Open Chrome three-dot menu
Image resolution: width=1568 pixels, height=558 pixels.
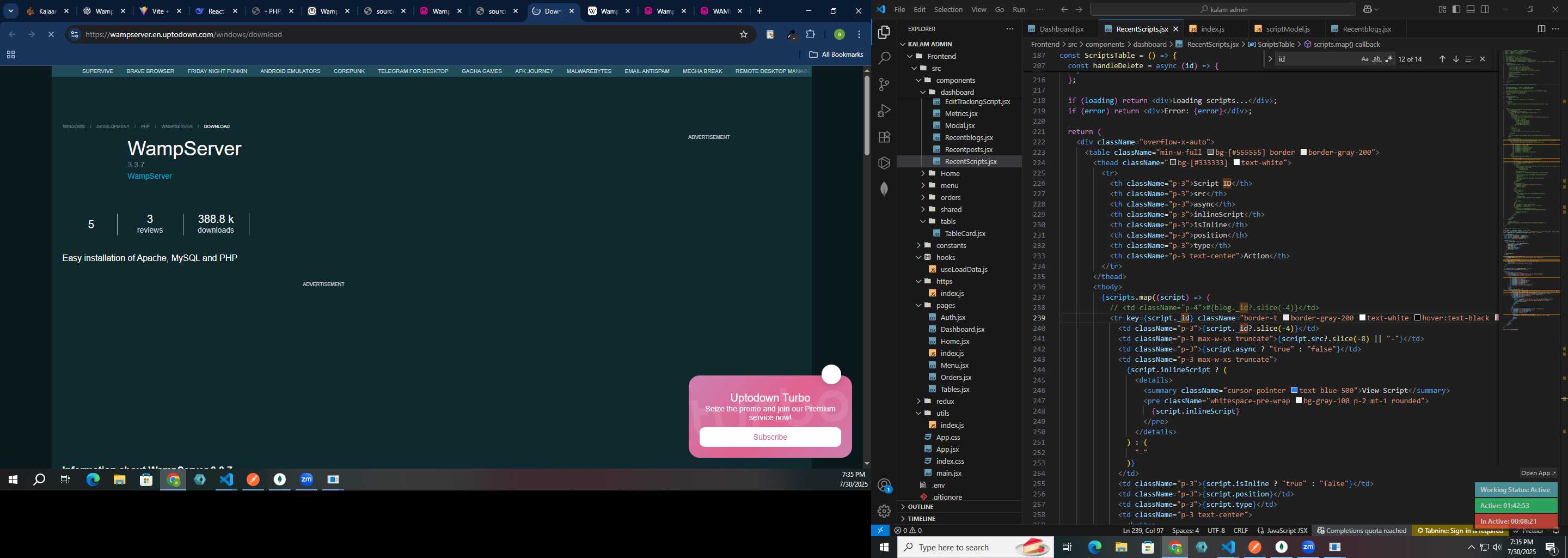859,35
